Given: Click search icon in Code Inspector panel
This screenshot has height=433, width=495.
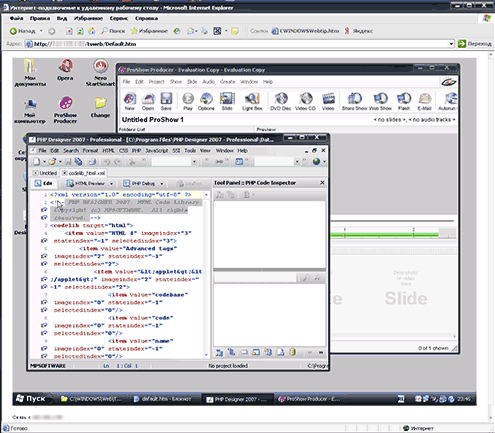Looking at the screenshot, I should point(305,277).
